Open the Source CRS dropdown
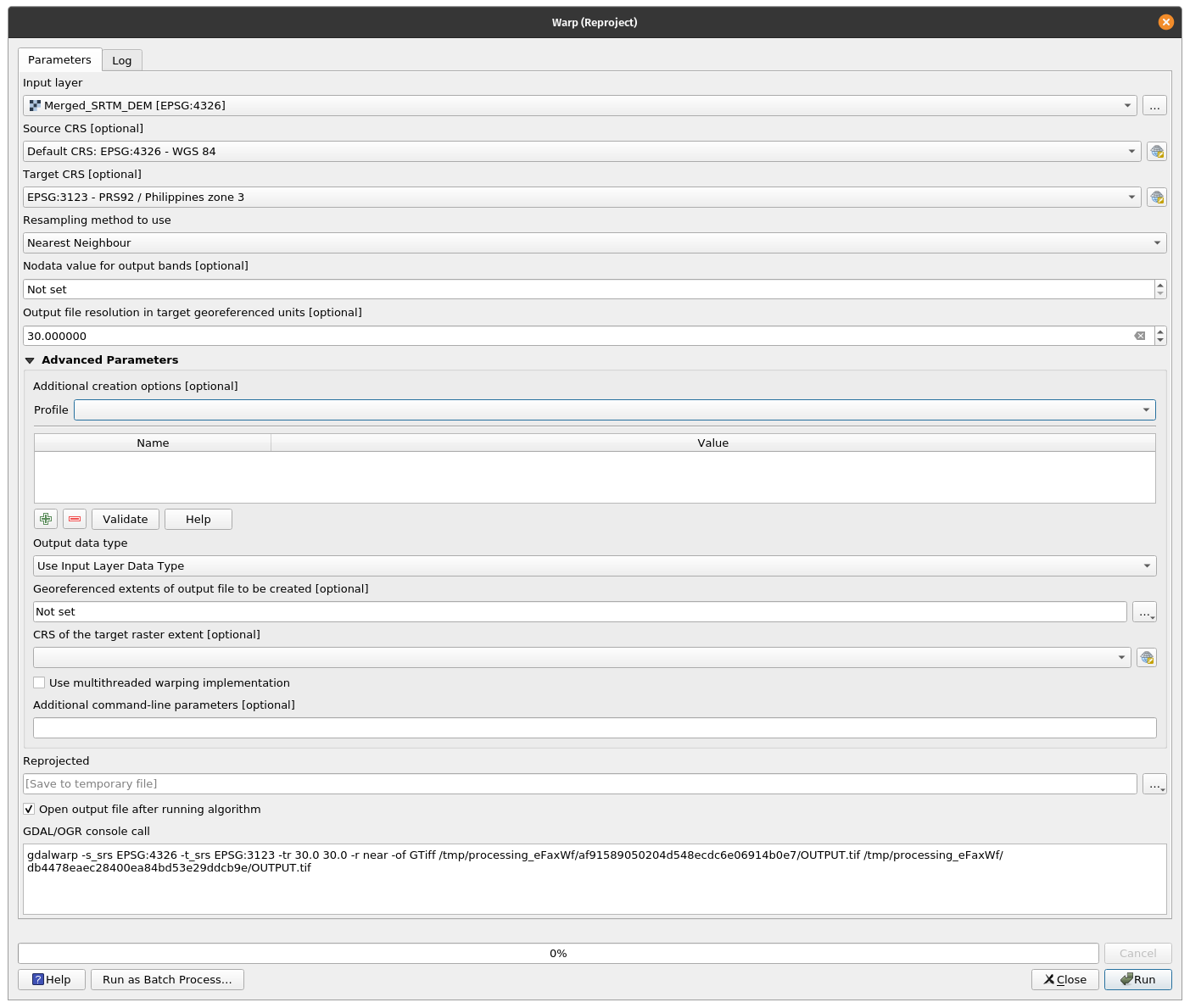The width and height of the screenshot is (1190, 1008). [582, 152]
